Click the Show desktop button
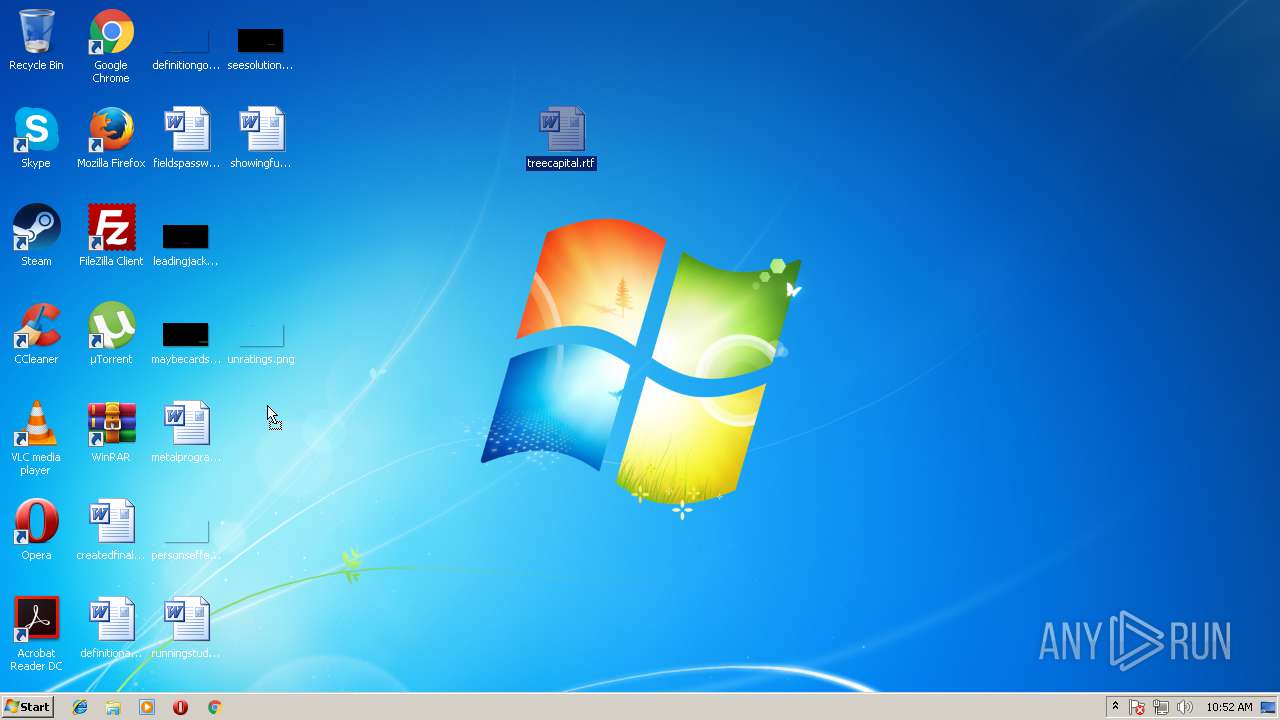The width and height of the screenshot is (1280, 720). point(1268,707)
